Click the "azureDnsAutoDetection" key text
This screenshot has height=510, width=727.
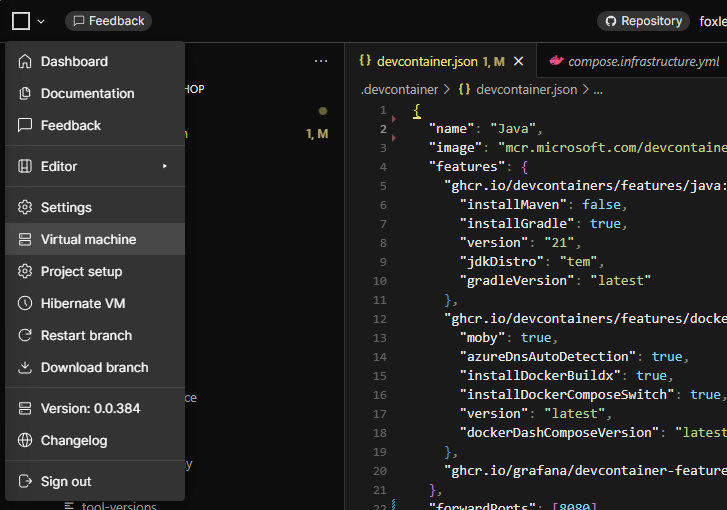548,357
